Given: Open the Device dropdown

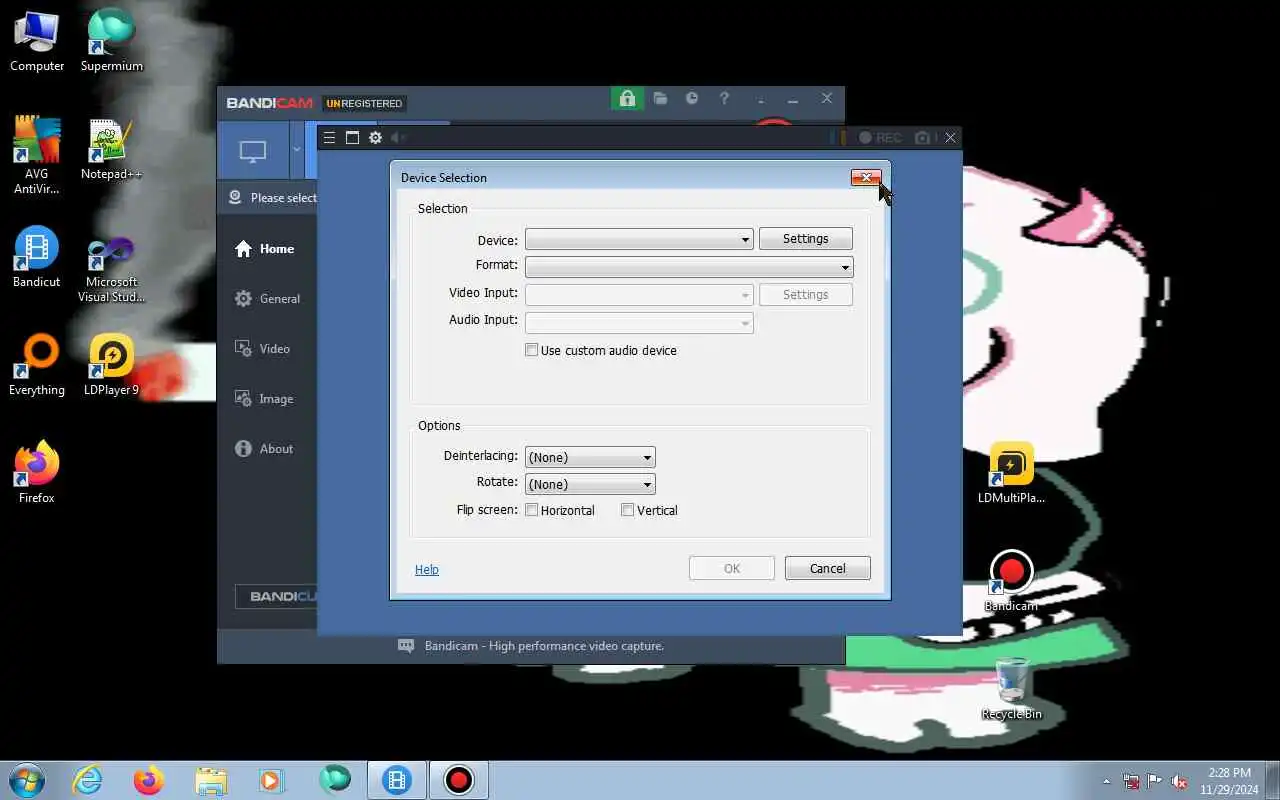Looking at the screenshot, I should [x=639, y=239].
